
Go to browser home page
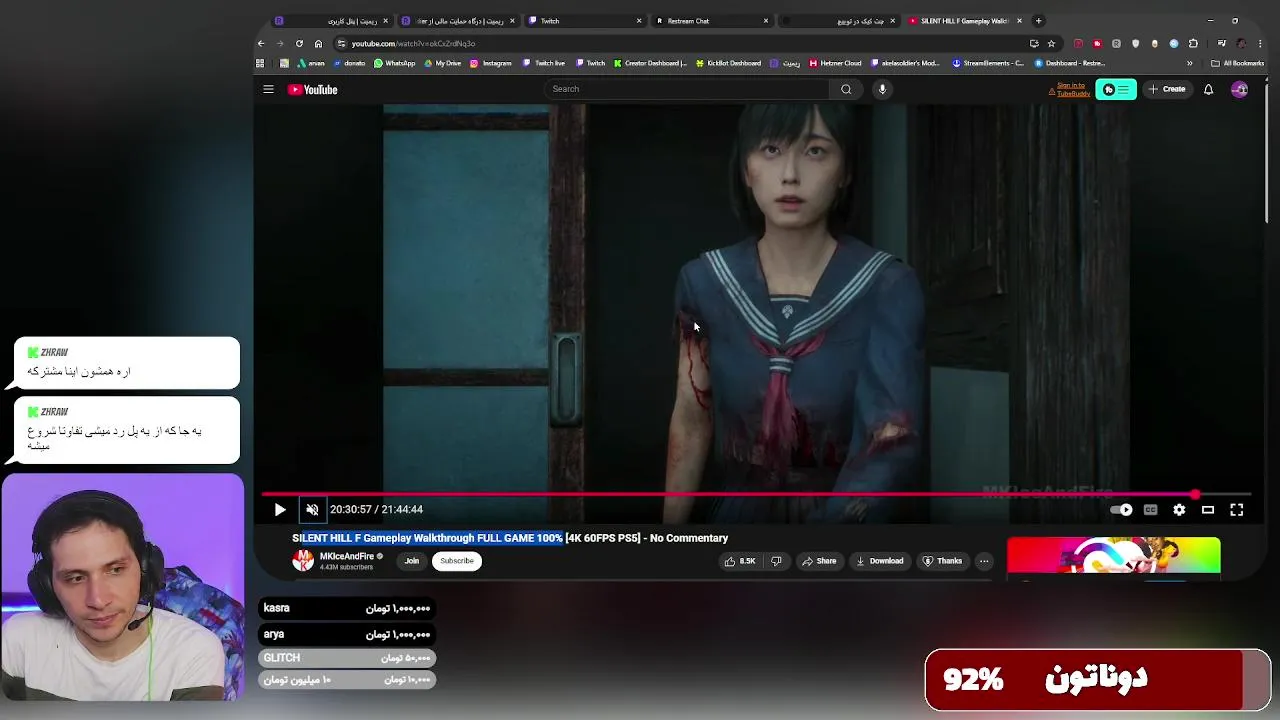tap(318, 43)
